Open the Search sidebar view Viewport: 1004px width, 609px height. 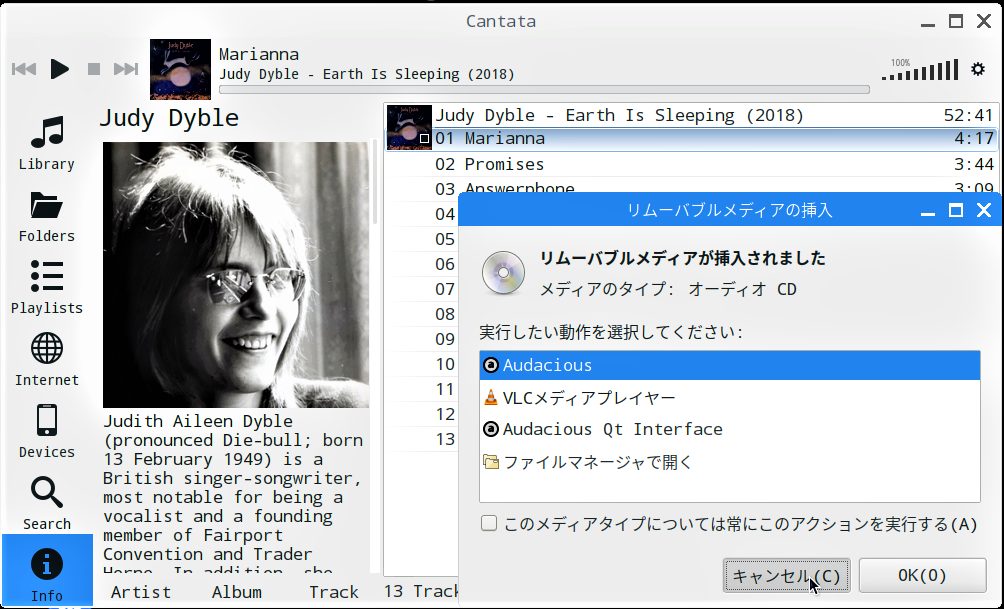click(47, 504)
